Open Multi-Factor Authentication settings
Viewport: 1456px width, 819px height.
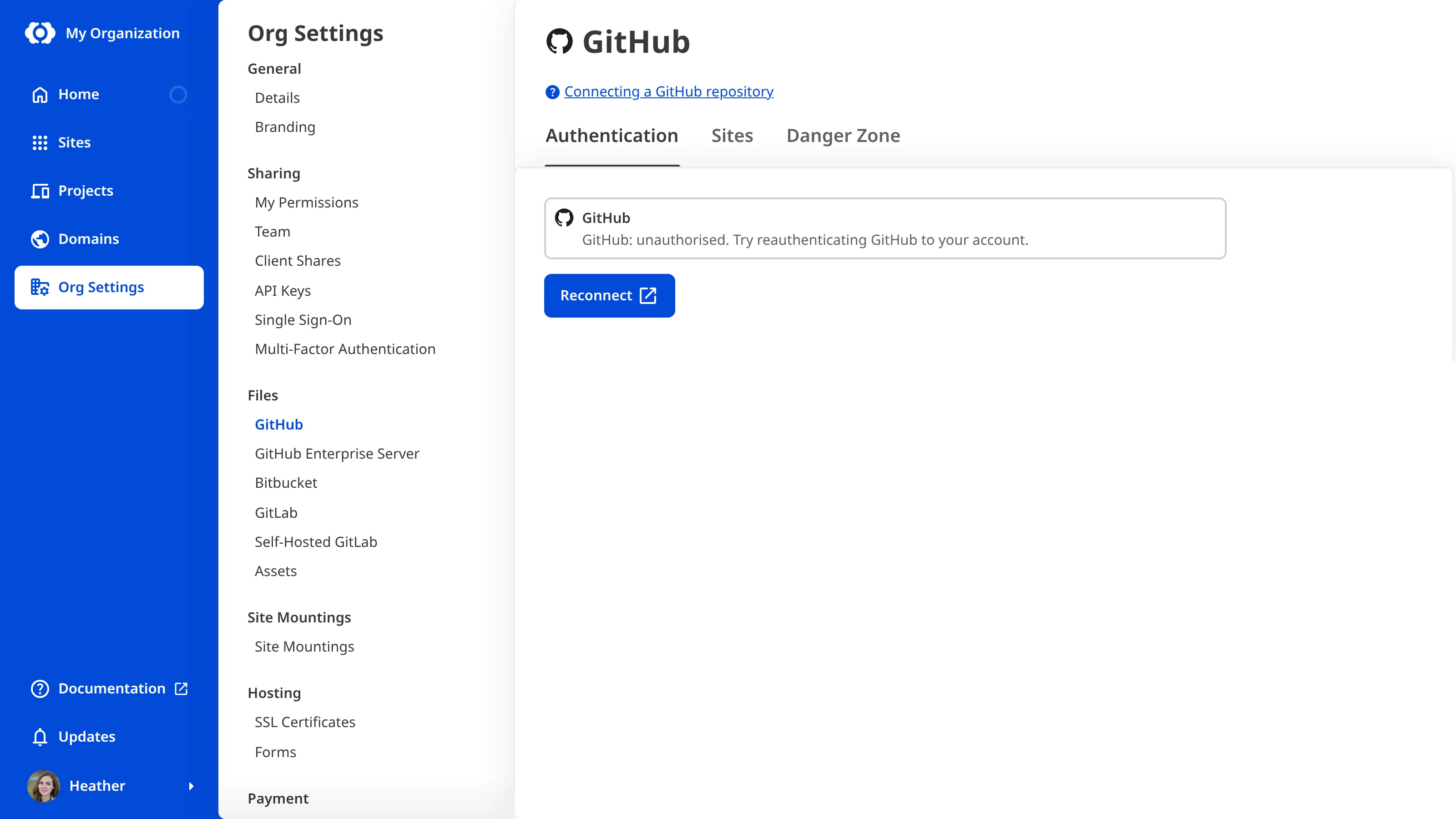pyautogui.click(x=345, y=349)
